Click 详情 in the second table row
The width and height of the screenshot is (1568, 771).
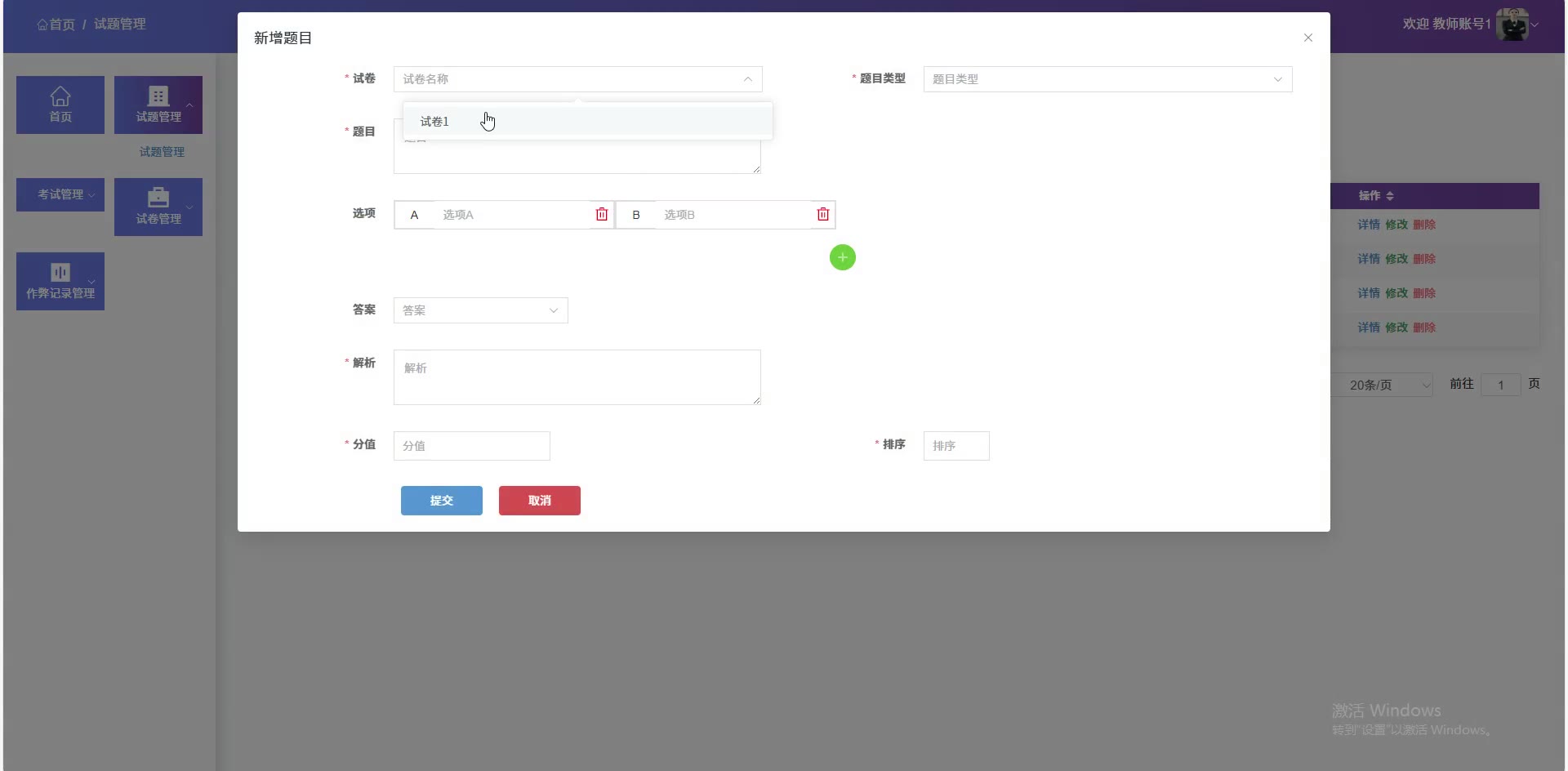tap(1369, 259)
